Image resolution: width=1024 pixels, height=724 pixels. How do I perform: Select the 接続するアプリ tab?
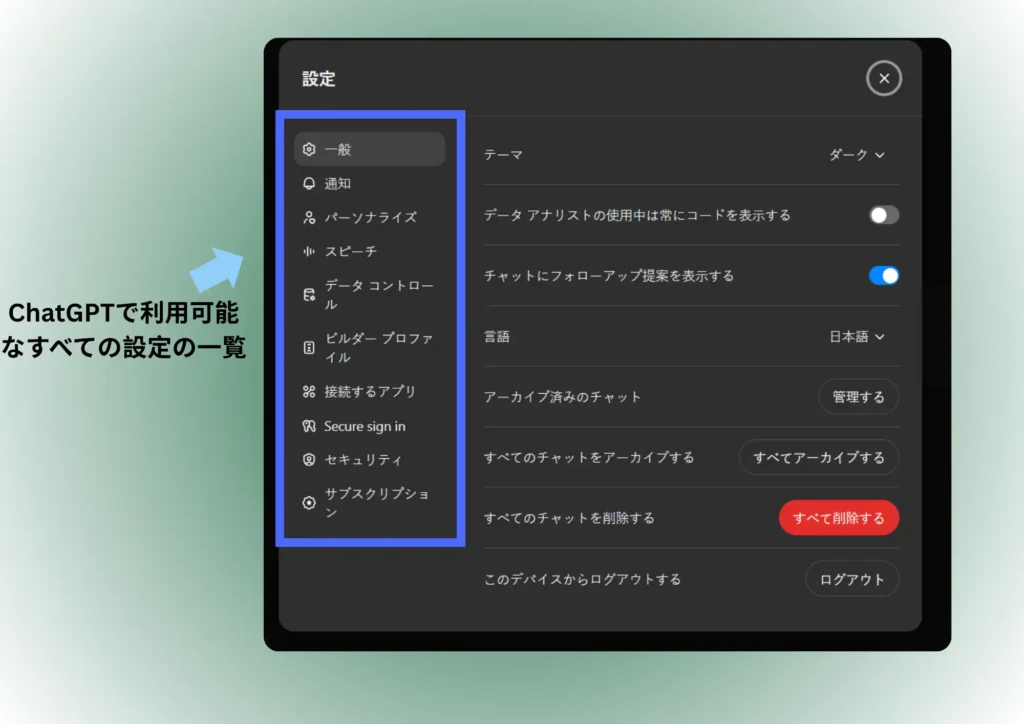370,392
